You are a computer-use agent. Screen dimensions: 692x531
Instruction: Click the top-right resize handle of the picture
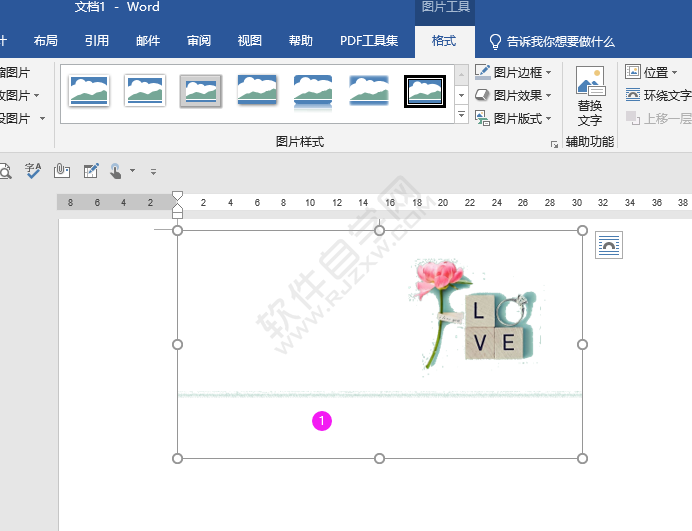point(582,230)
